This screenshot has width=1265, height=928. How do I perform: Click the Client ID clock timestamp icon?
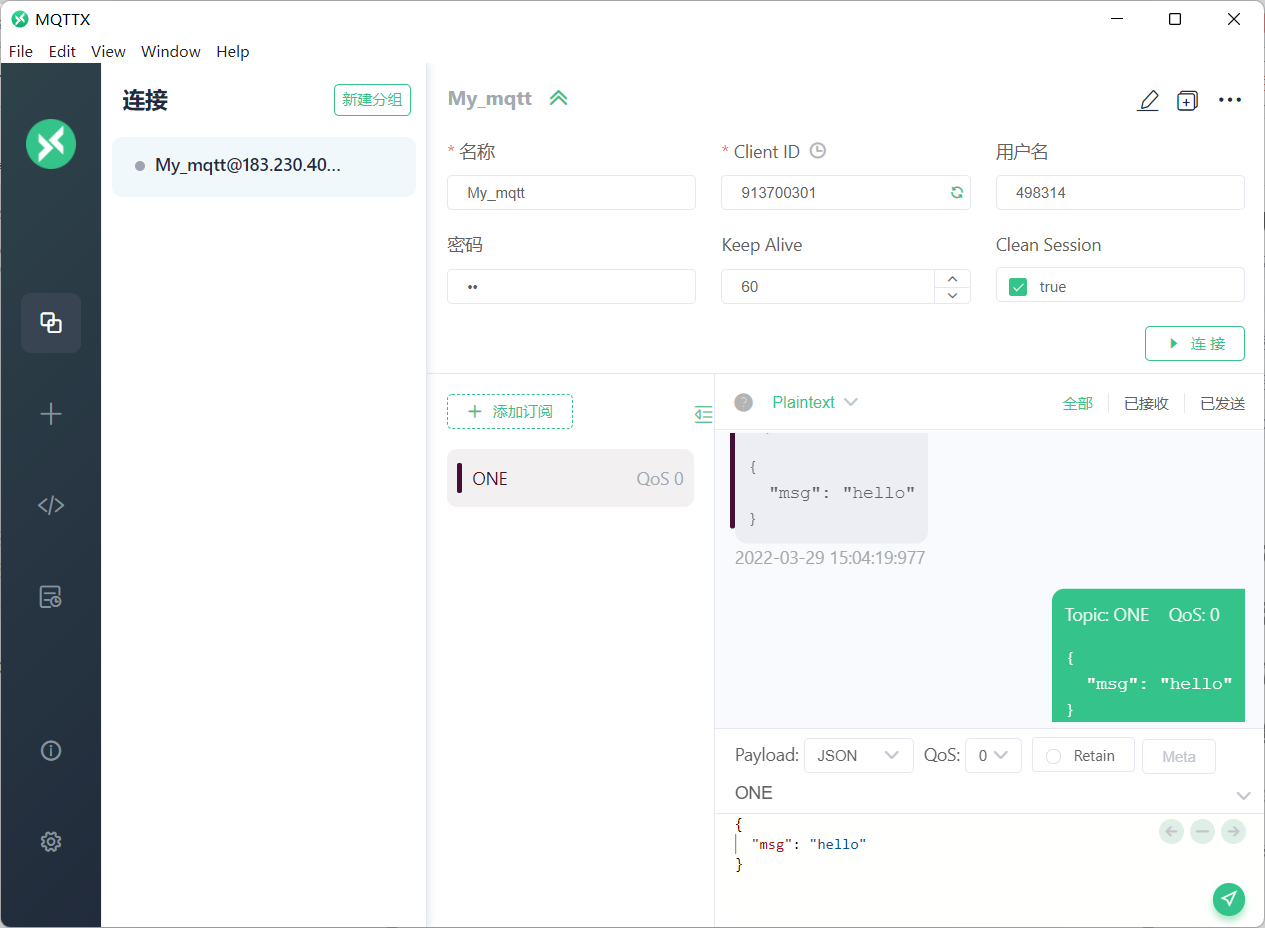(818, 151)
